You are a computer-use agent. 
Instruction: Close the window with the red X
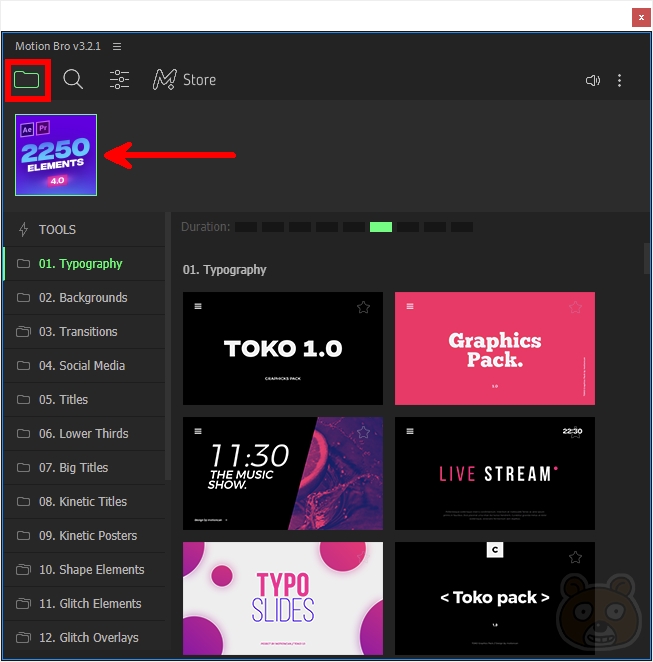click(x=641, y=18)
